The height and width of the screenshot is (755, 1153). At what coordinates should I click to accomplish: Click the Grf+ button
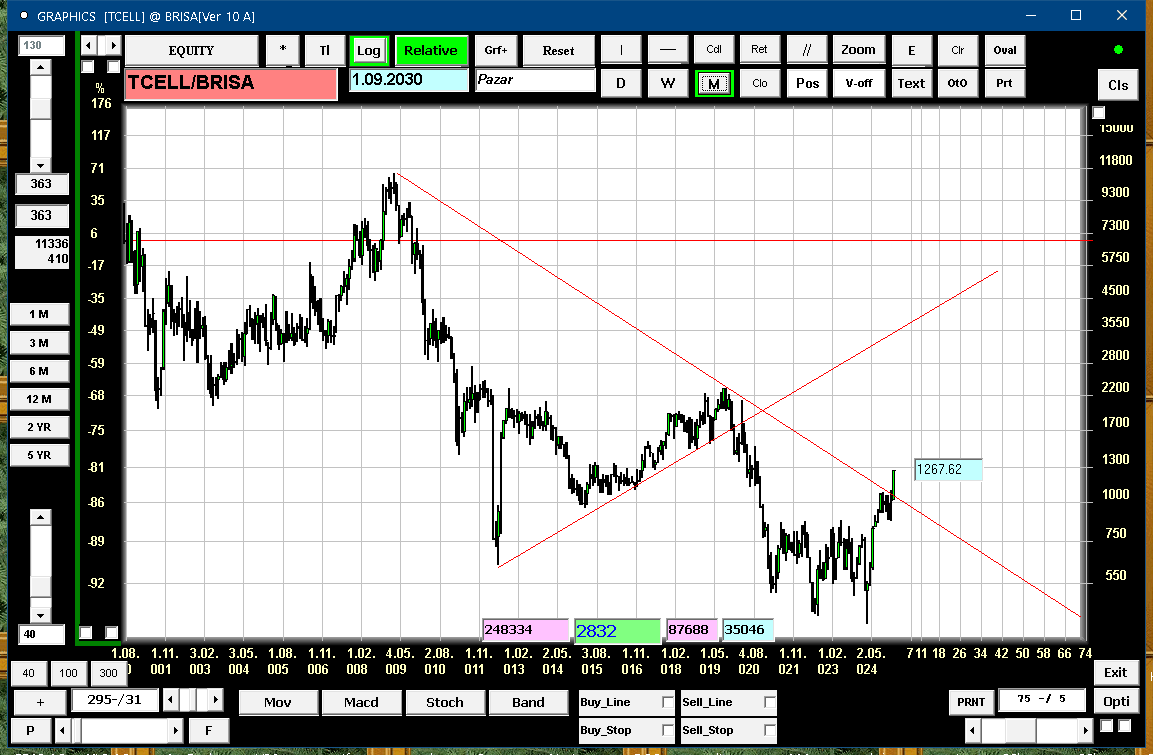[x=496, y=50]
